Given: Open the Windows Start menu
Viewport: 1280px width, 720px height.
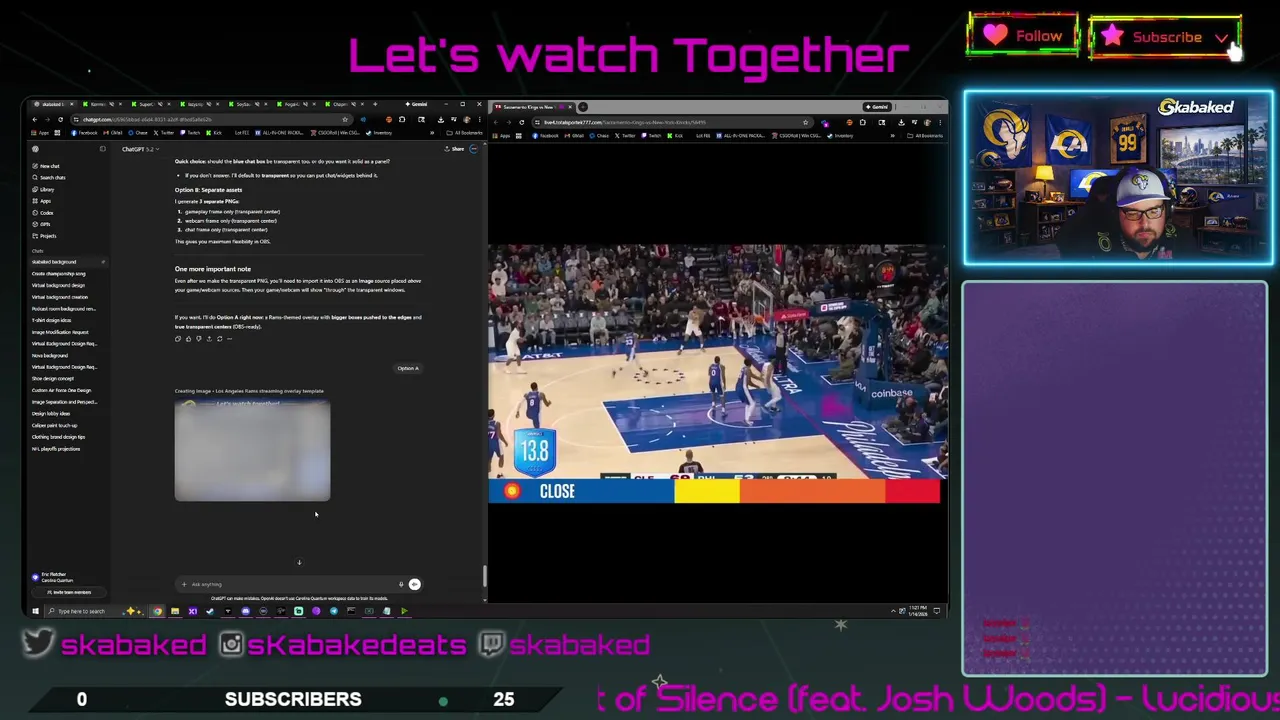Looking at the screenshot, I should click(x=35, y=611).
